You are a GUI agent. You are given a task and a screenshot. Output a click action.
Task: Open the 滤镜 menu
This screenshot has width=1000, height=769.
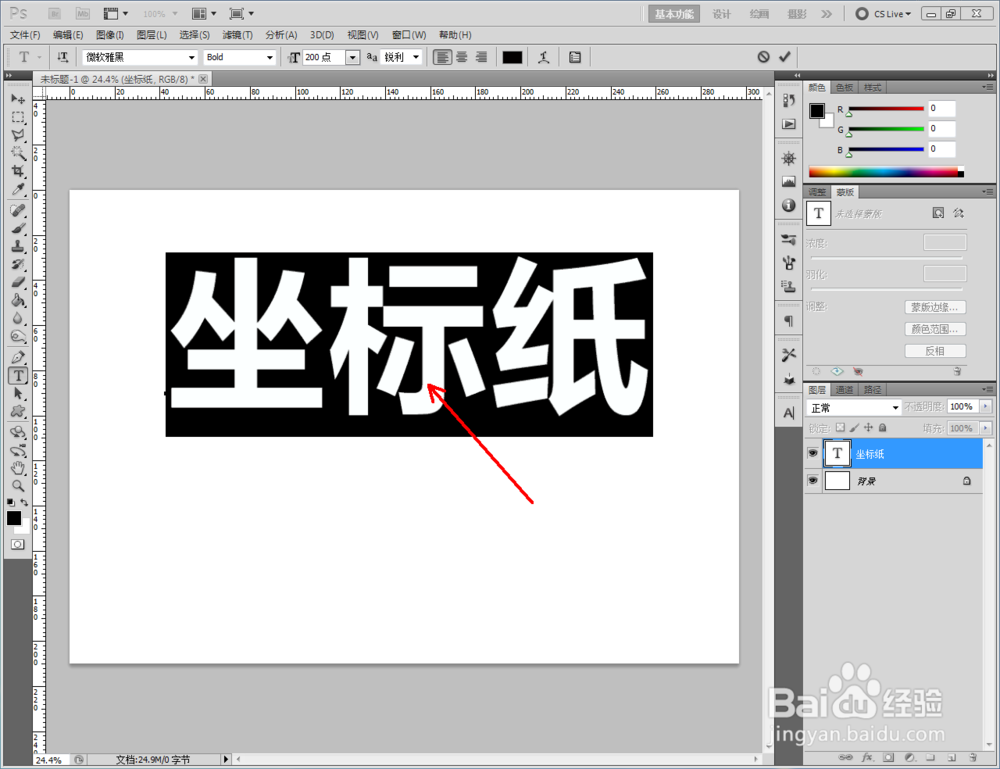point(237,34)
